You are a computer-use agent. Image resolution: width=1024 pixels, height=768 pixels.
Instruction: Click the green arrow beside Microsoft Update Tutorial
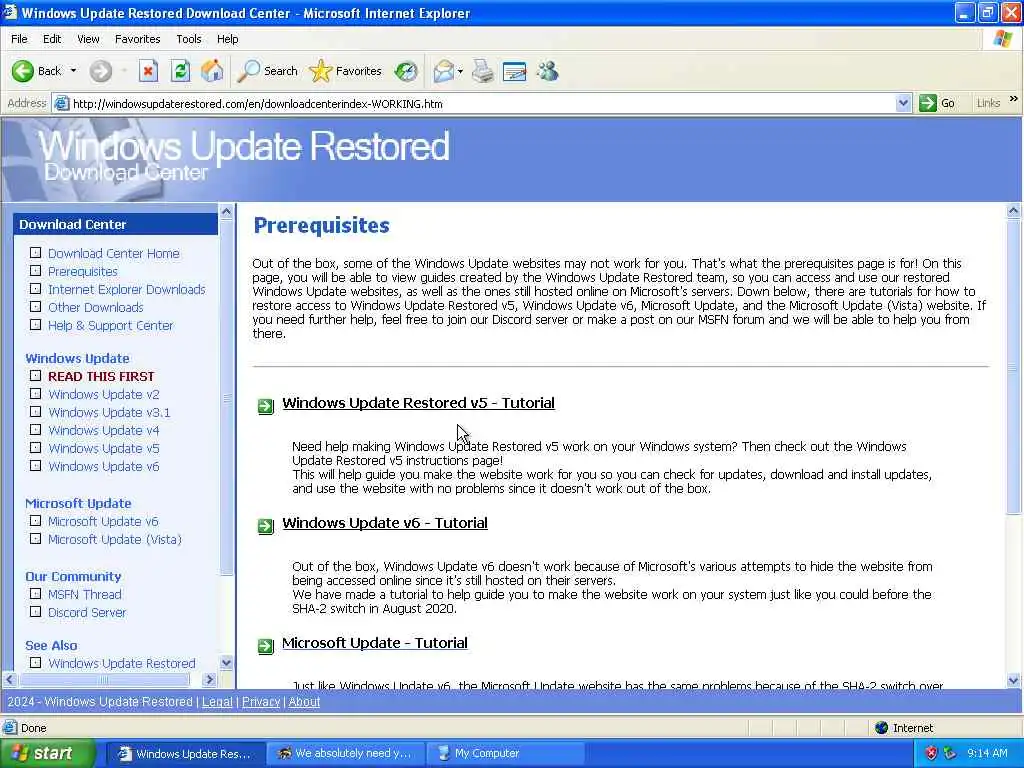[x=266, y=646]
